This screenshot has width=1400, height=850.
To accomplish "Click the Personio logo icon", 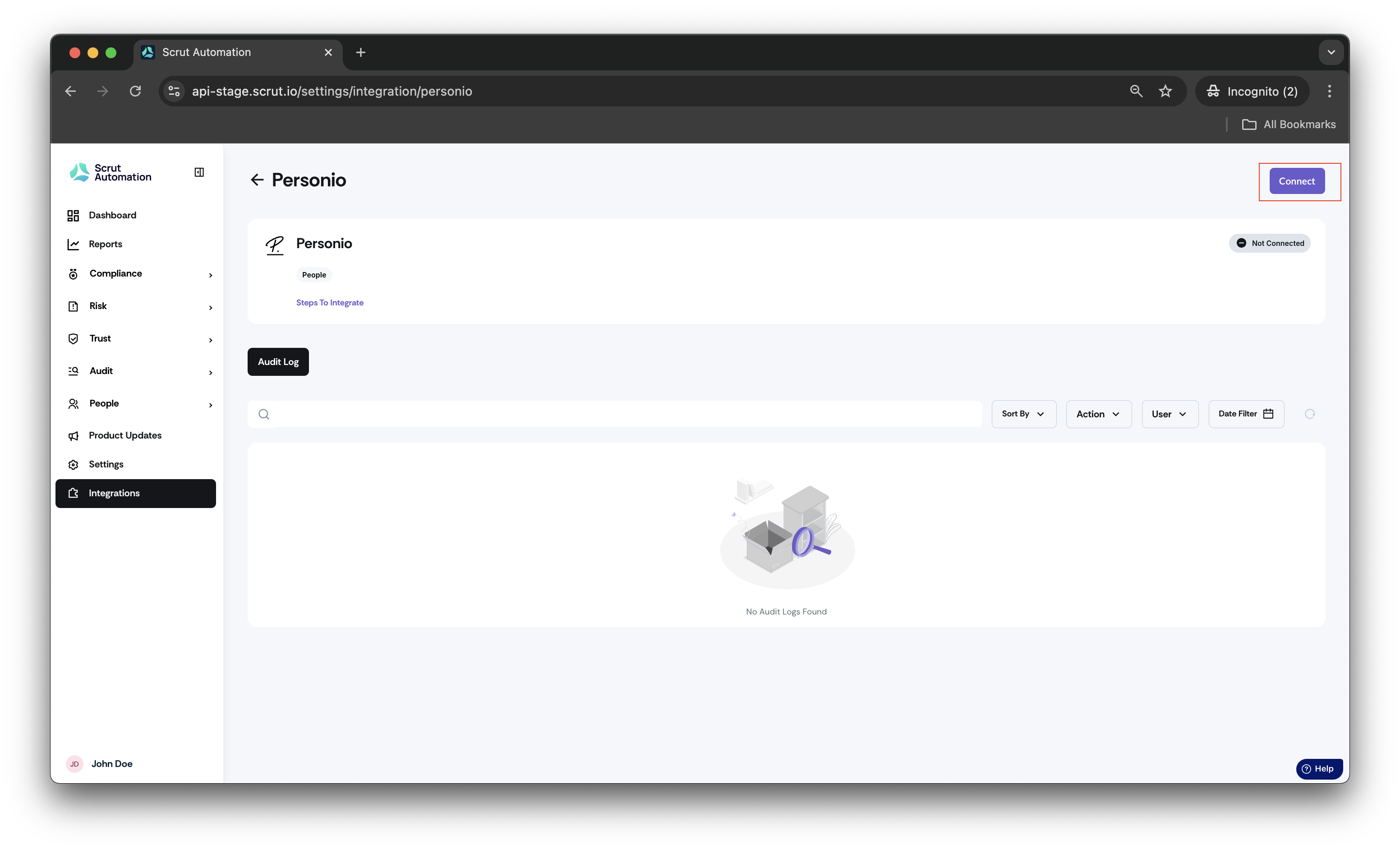I will [275, 245].
